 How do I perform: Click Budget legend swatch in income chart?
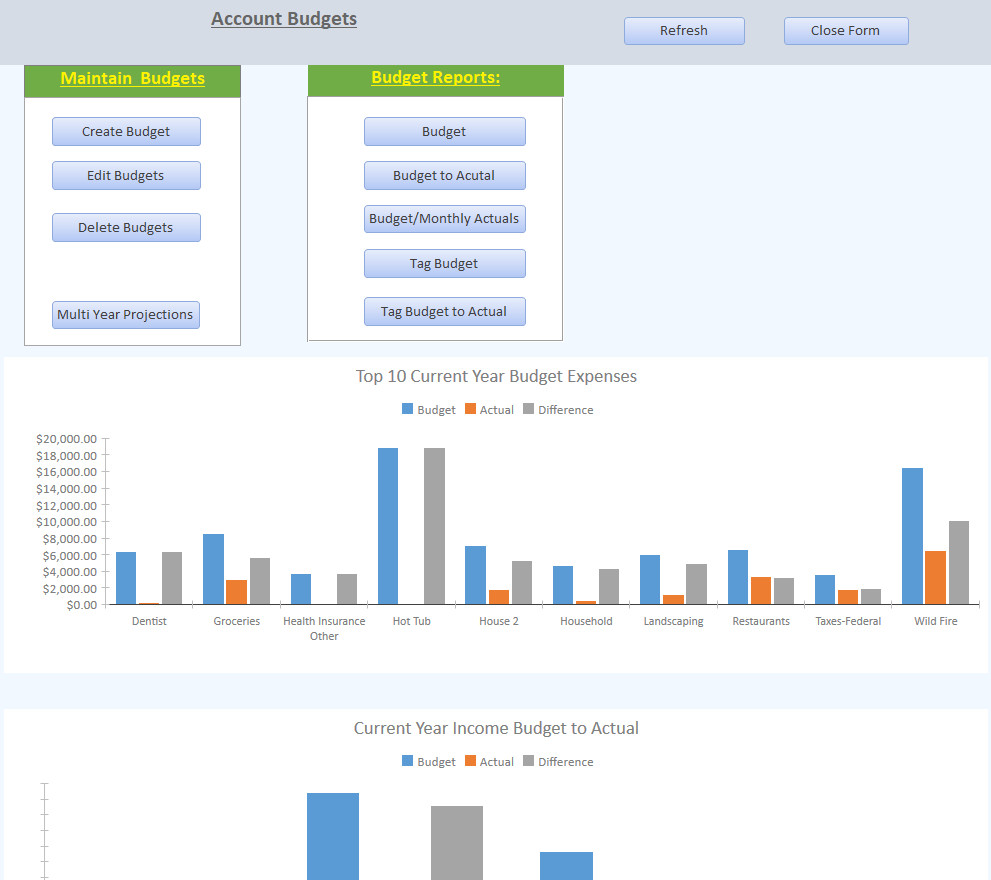(408, 761)
